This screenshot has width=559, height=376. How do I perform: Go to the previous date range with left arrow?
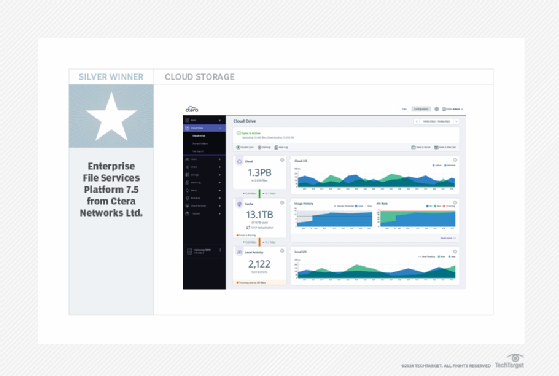(x=416, y=122)
